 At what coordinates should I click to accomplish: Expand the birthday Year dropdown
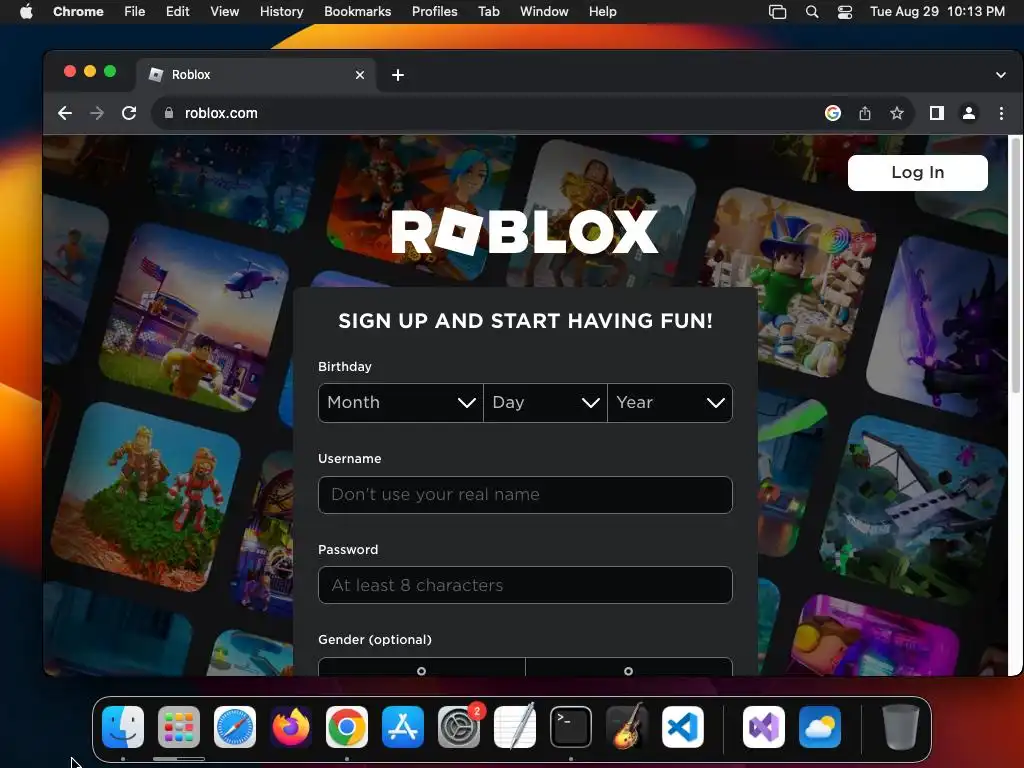670,402
